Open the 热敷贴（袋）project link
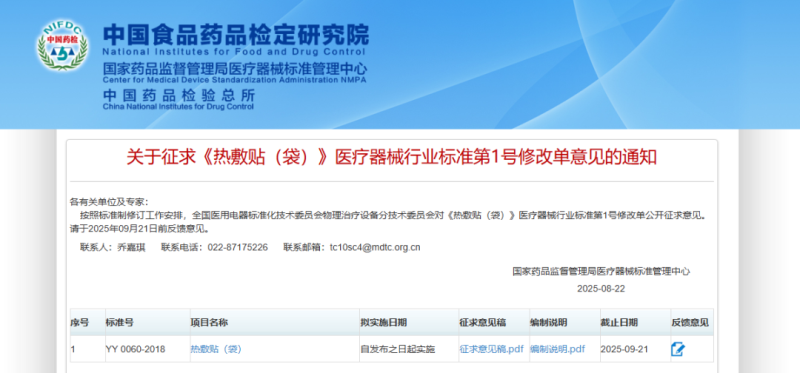Screen dimensions: 800x373 (216, 350)
